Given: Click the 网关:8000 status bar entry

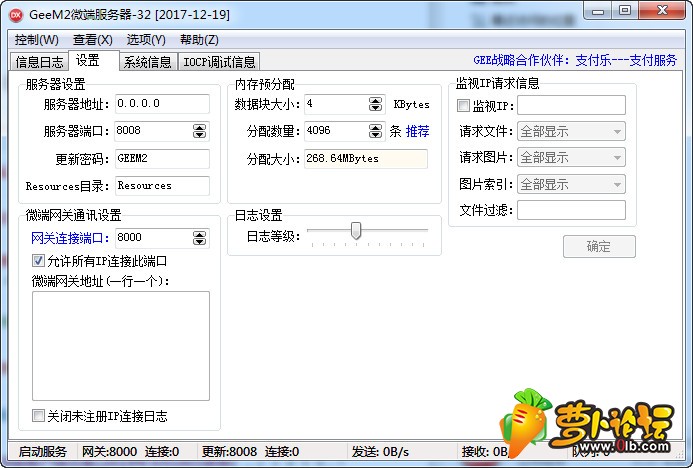Looking at the screenshot, I should (x=110, y=452).
